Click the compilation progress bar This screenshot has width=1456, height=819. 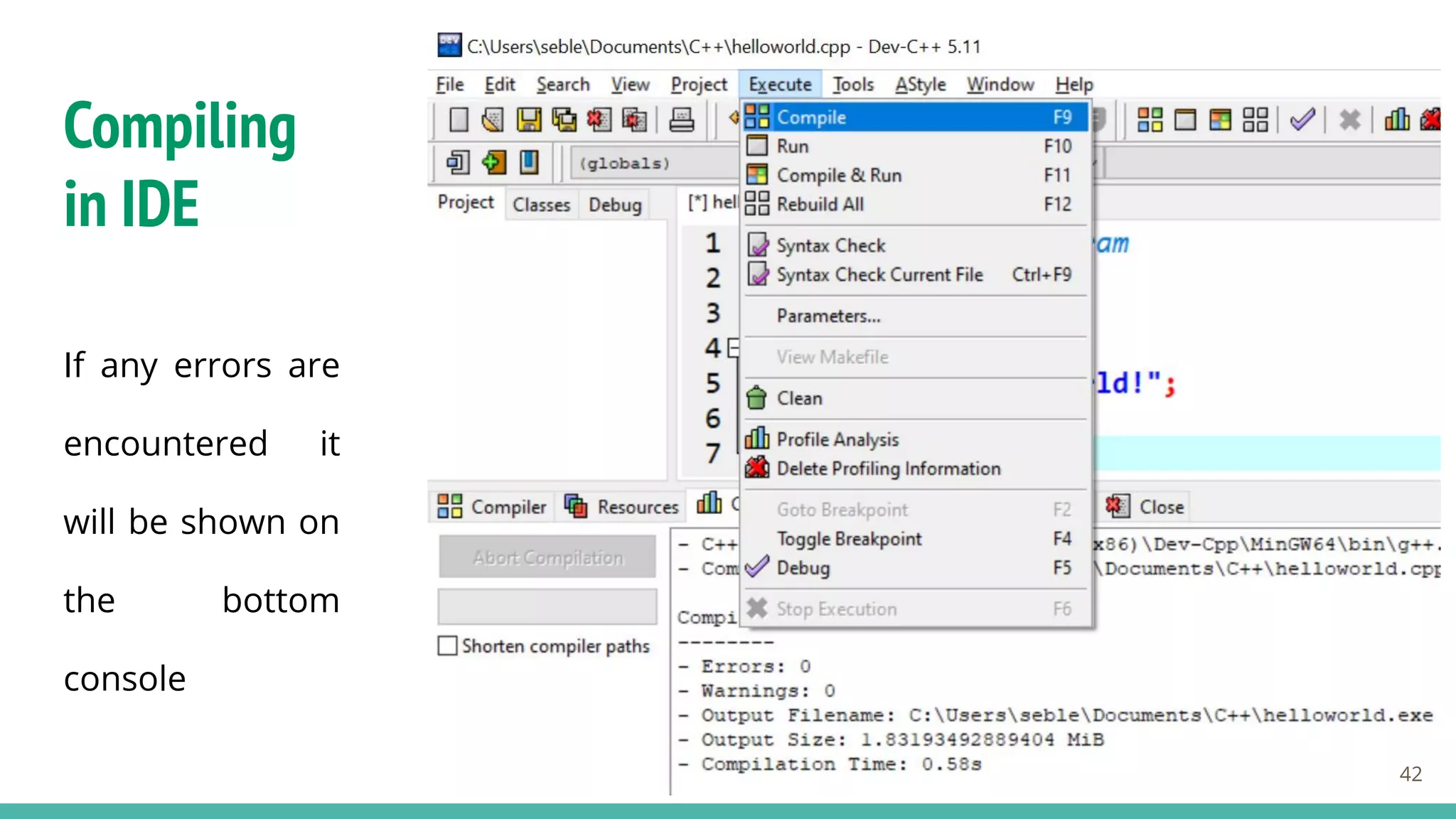pos(547,606)
